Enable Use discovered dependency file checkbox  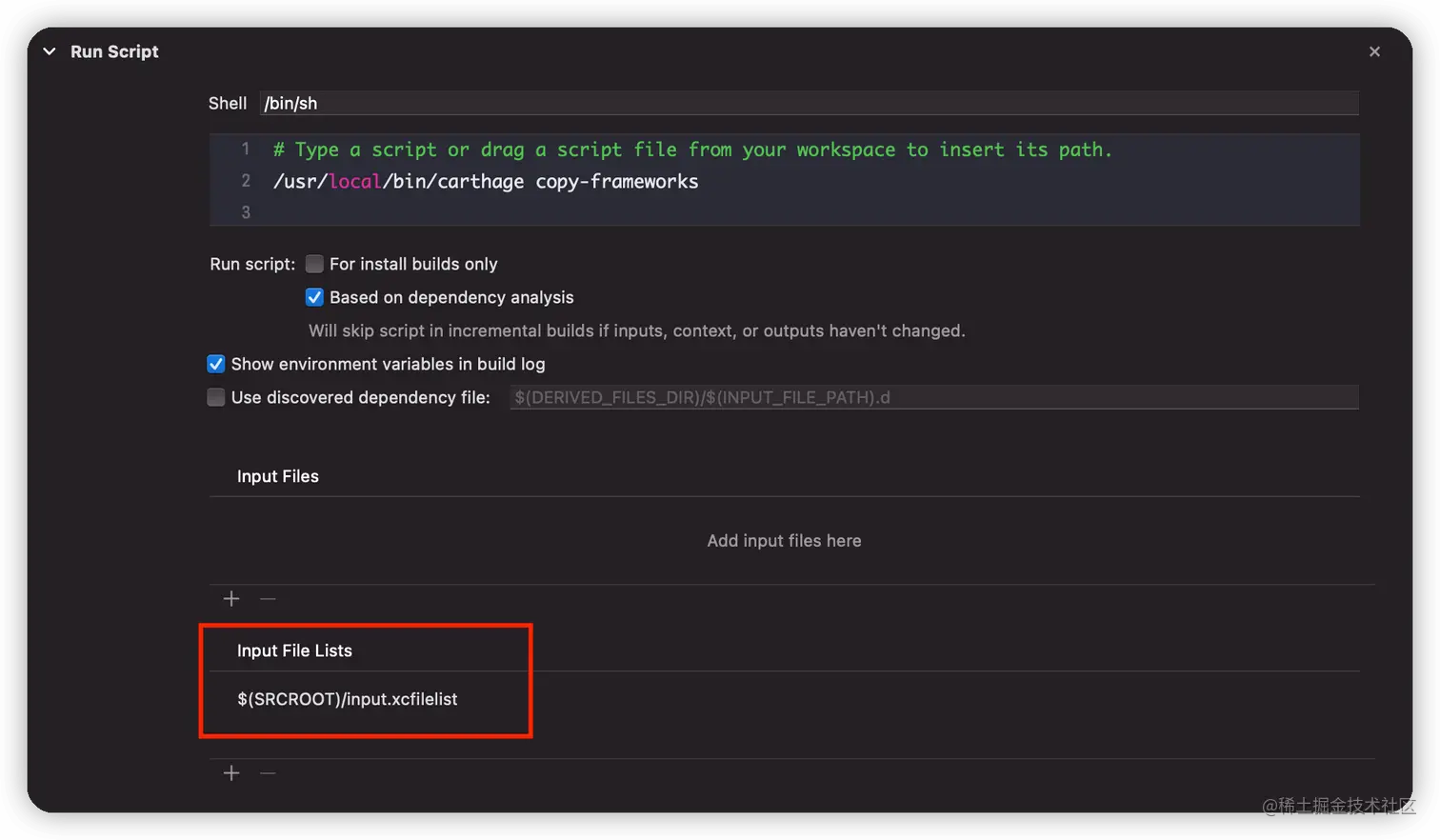coord(216,397)
